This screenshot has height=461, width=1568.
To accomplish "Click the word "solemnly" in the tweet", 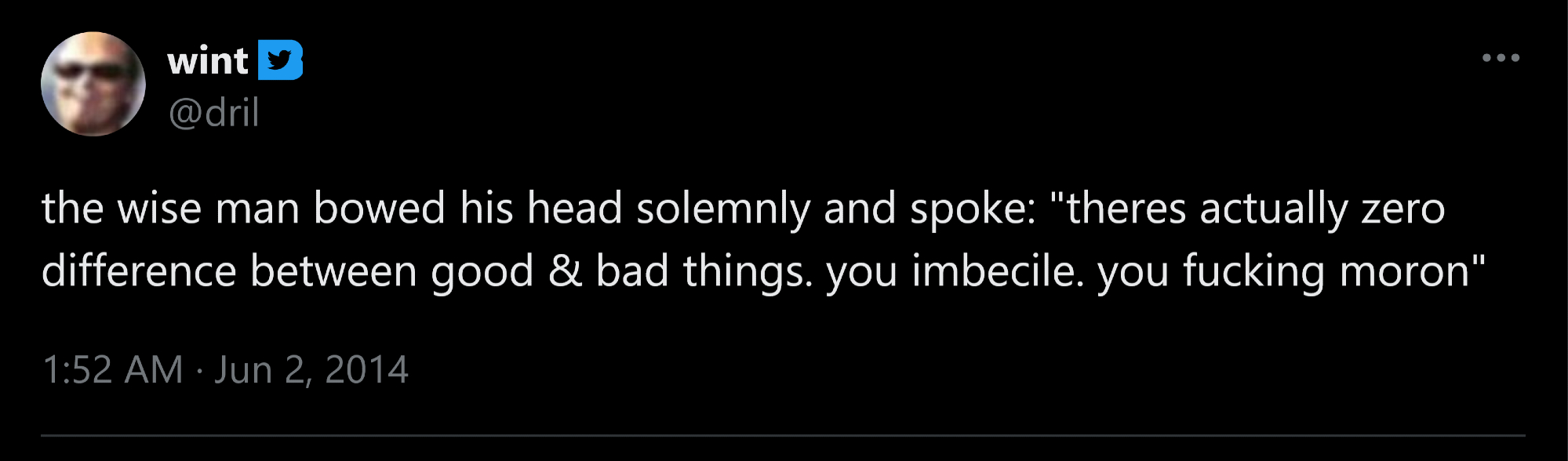I will pyautogui.click(x=722, y=209).
